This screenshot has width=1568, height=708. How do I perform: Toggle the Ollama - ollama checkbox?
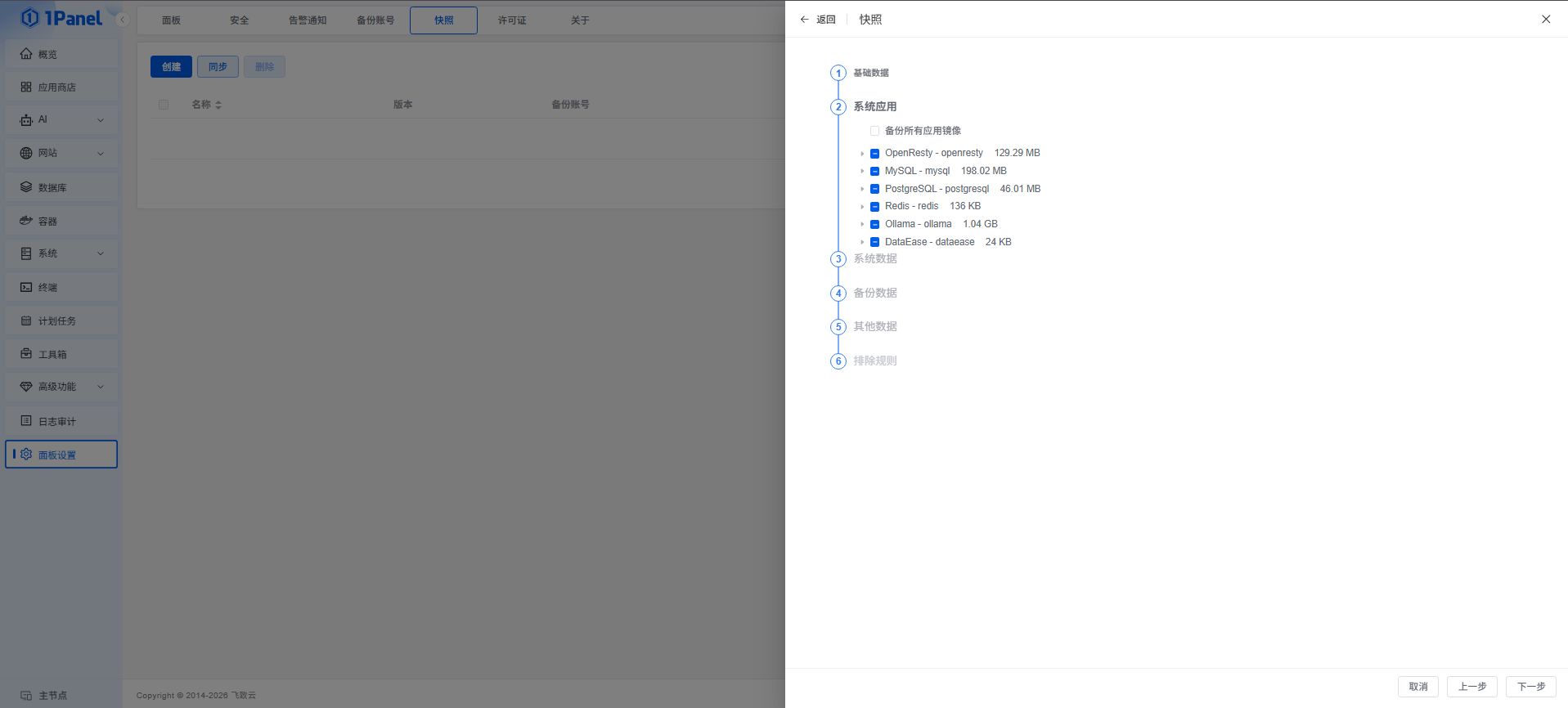(874, 224)
